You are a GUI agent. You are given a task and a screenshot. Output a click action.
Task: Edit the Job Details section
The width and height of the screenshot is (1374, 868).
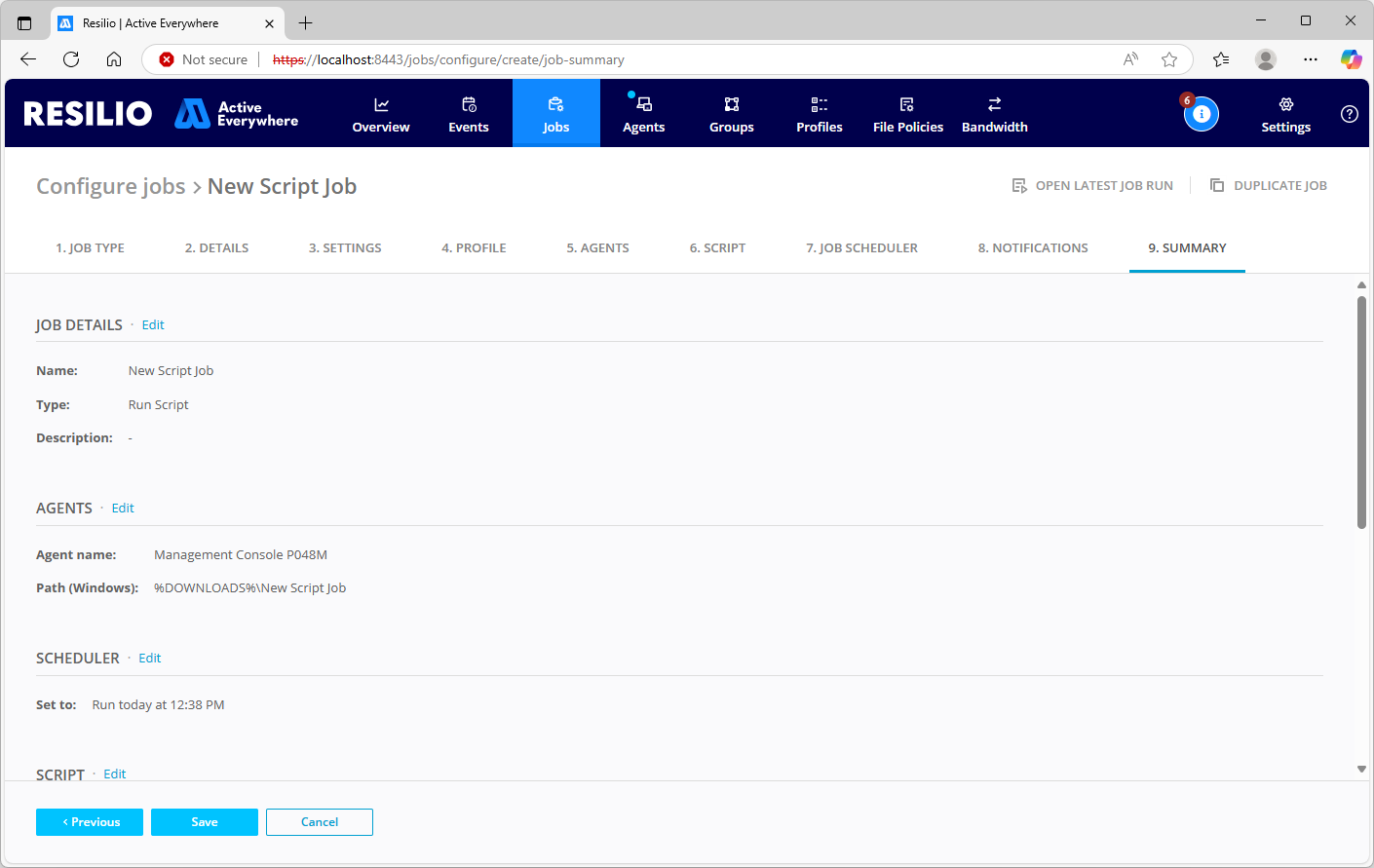tap(153, 325)
